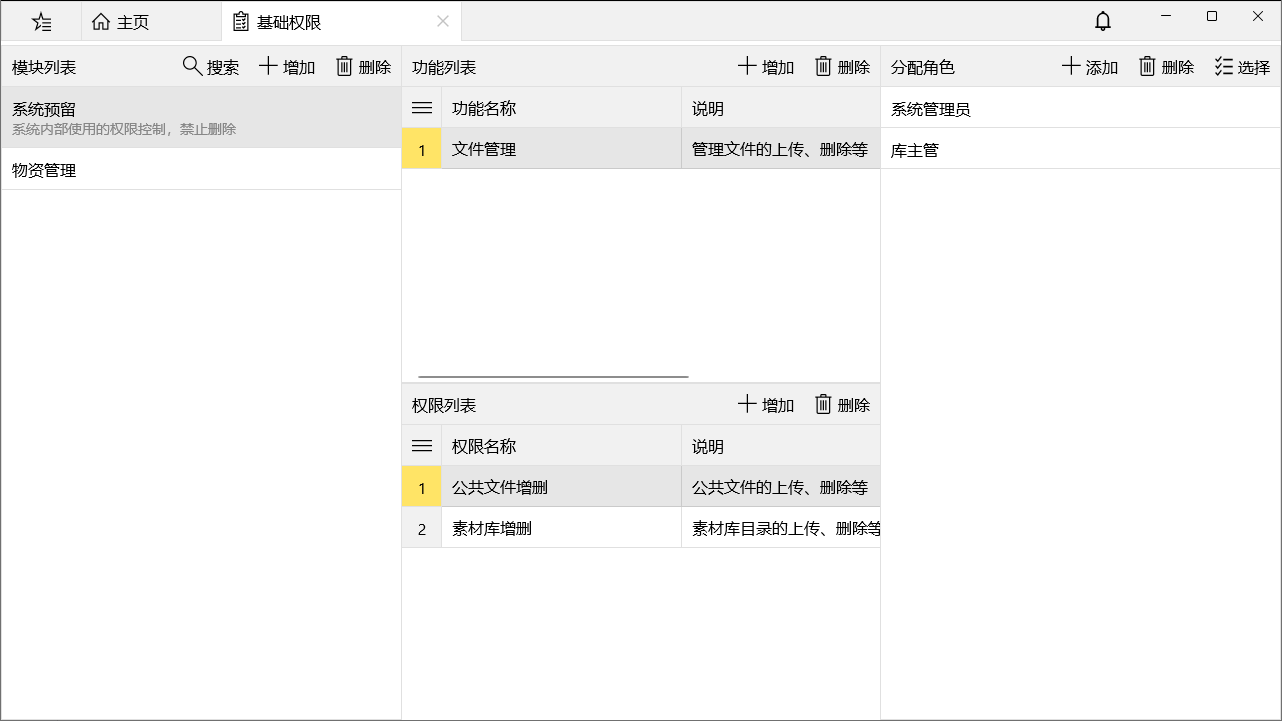Open the hamburger menu in 功能列表 grid
Screen dimensions: 1282x721
(x=422, y=108)
